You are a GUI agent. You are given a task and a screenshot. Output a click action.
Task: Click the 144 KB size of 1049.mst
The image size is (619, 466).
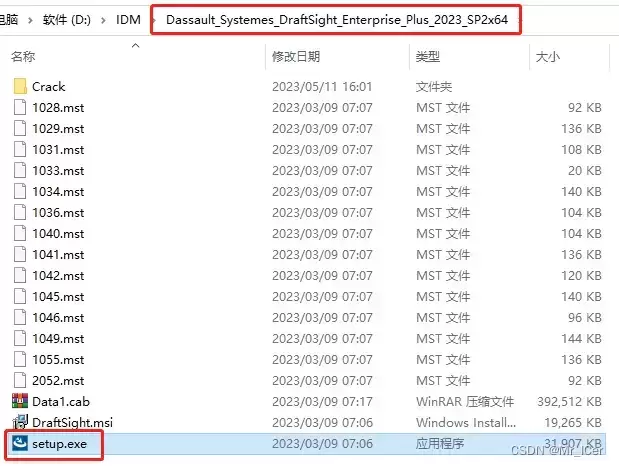(x=581, y=338)
